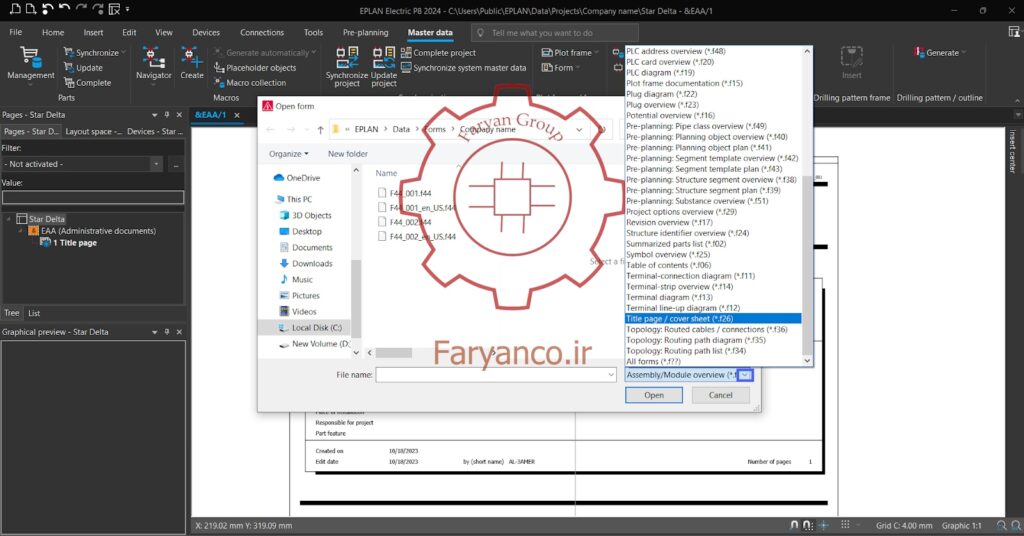Image resolution: width=1024 pixels, height=536 pixels.
Task: Click New folder in the dialog
Action: coord(347,154)
